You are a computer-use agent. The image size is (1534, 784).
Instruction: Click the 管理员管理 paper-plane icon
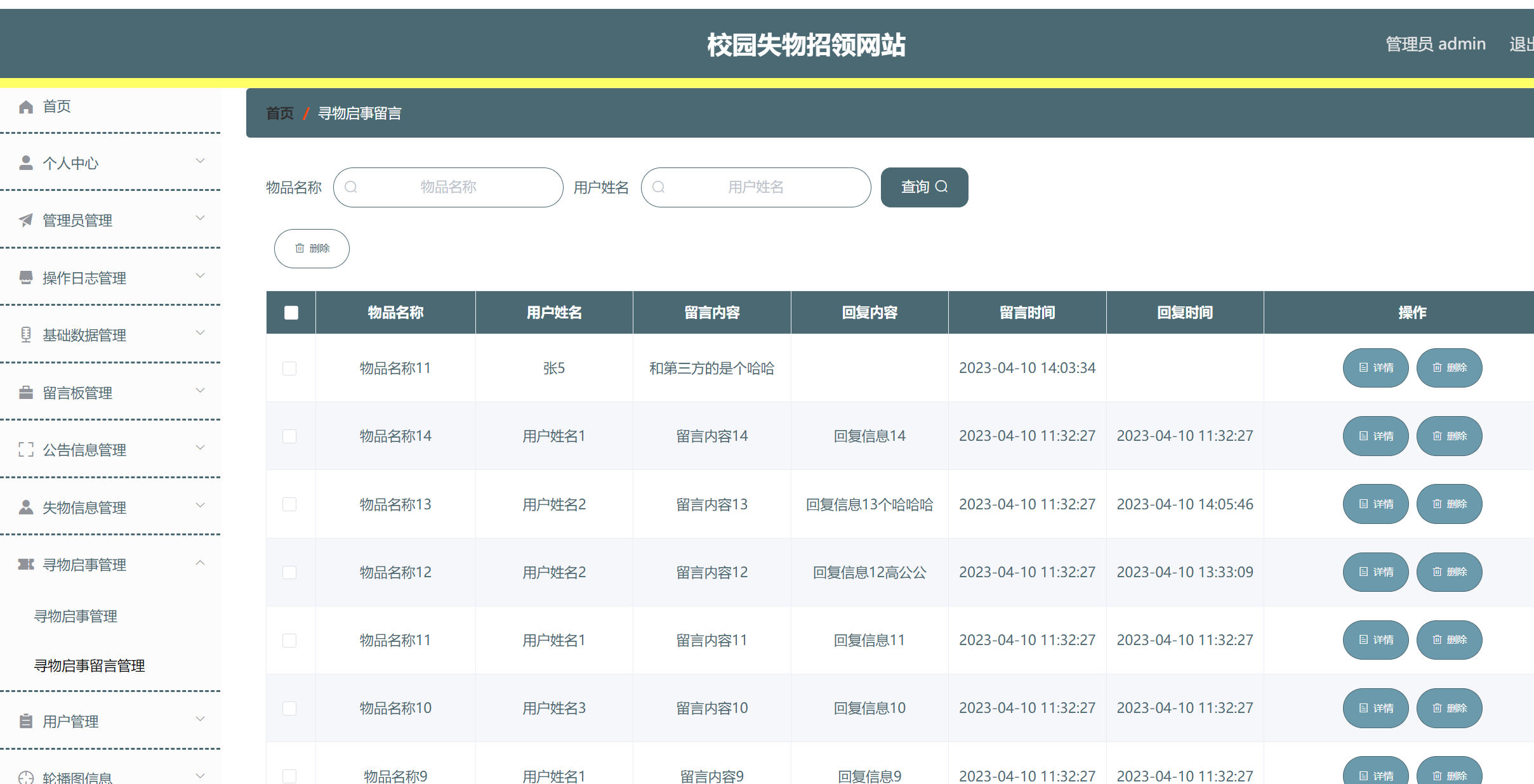pos(25,220)
